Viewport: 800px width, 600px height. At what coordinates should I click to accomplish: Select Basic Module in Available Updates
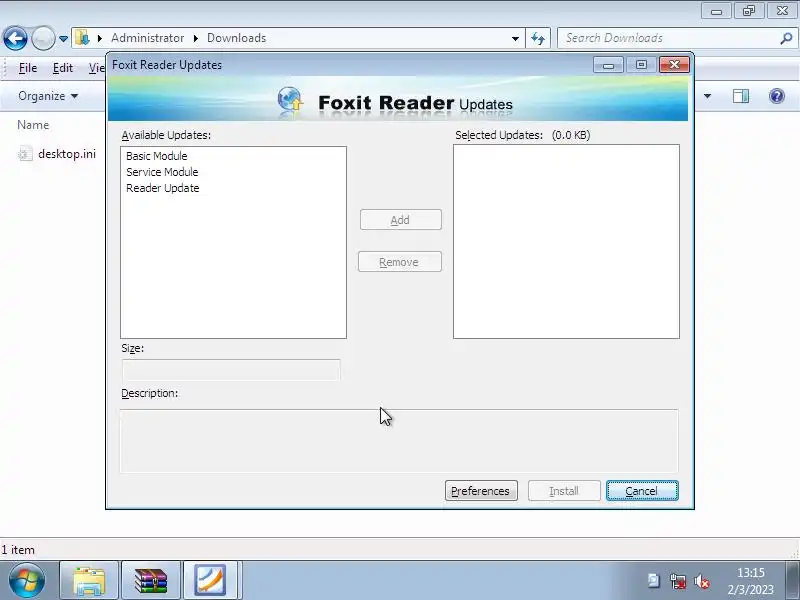coord(157,156)
